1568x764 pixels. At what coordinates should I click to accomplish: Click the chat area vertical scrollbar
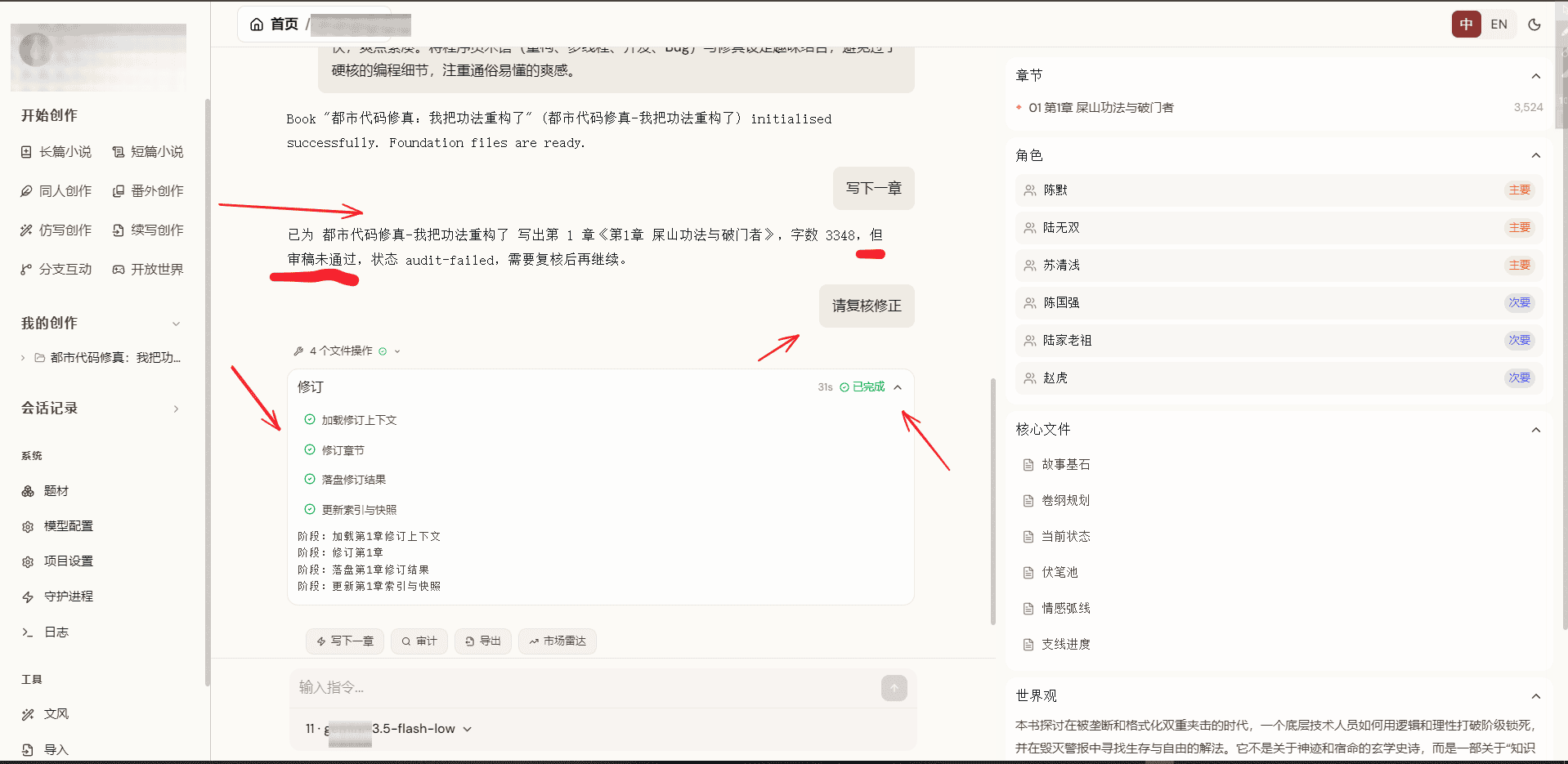point(992,500)
